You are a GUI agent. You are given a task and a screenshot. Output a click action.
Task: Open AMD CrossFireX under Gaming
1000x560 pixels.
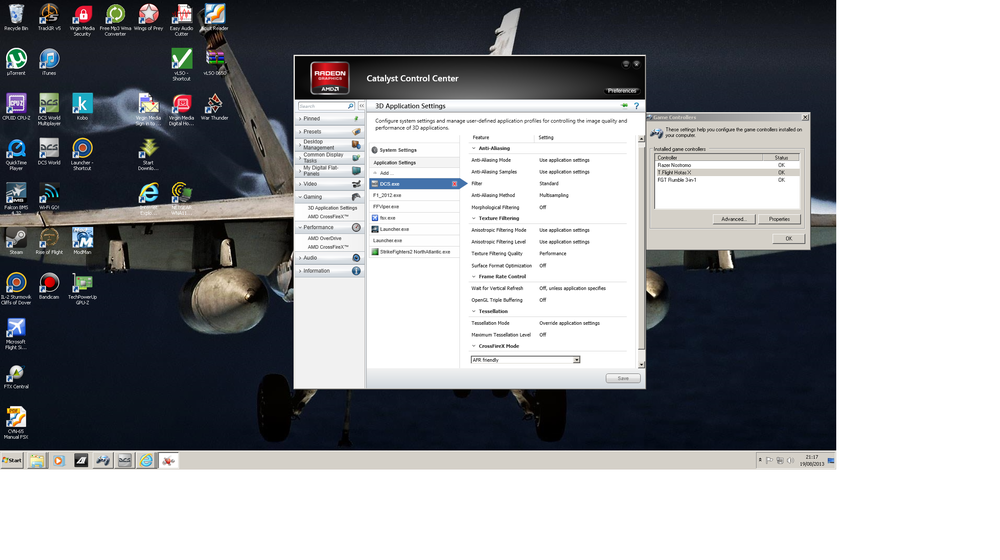click(x=328, y=216)
